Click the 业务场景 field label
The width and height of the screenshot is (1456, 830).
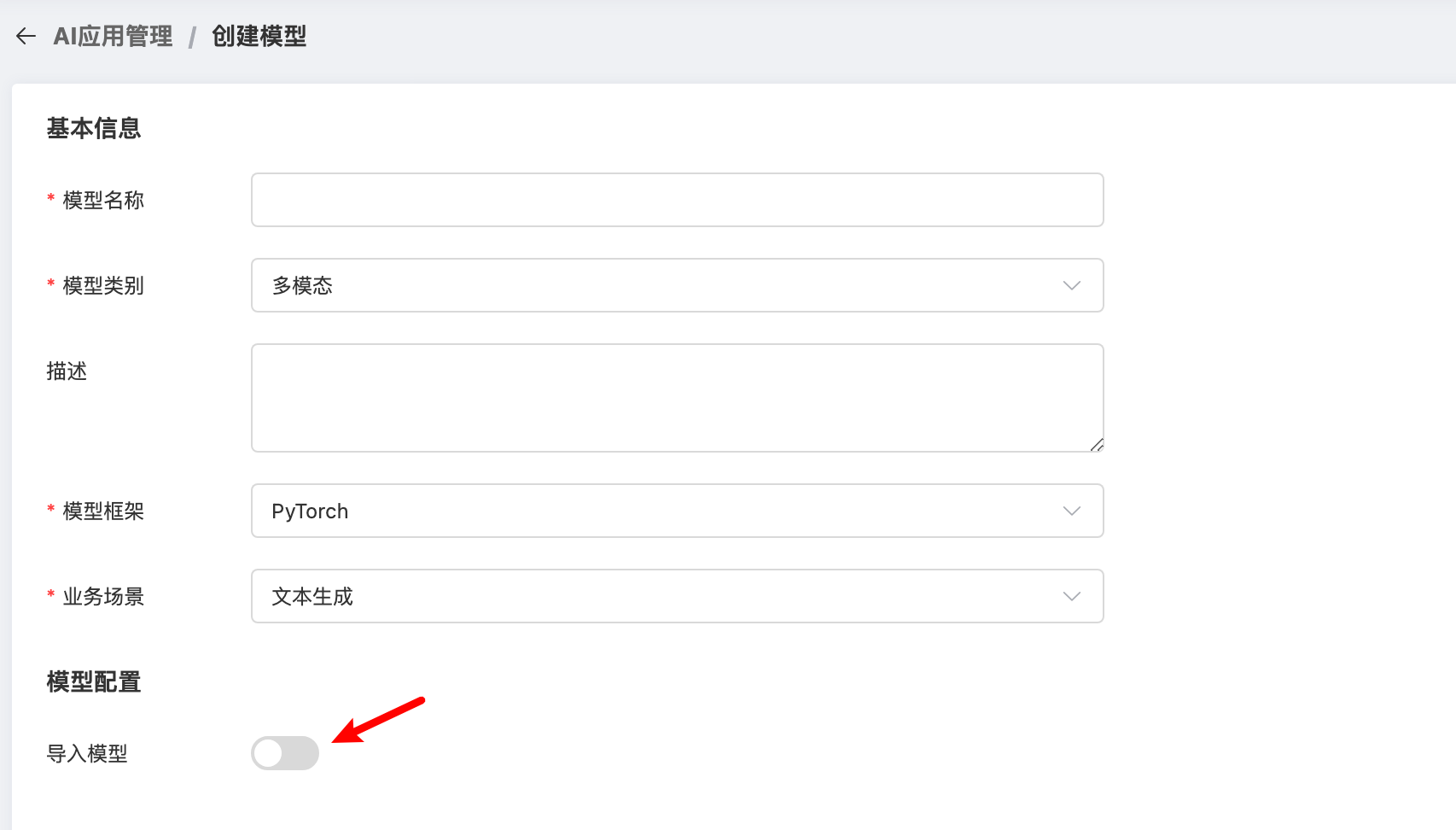coord(103,596)
